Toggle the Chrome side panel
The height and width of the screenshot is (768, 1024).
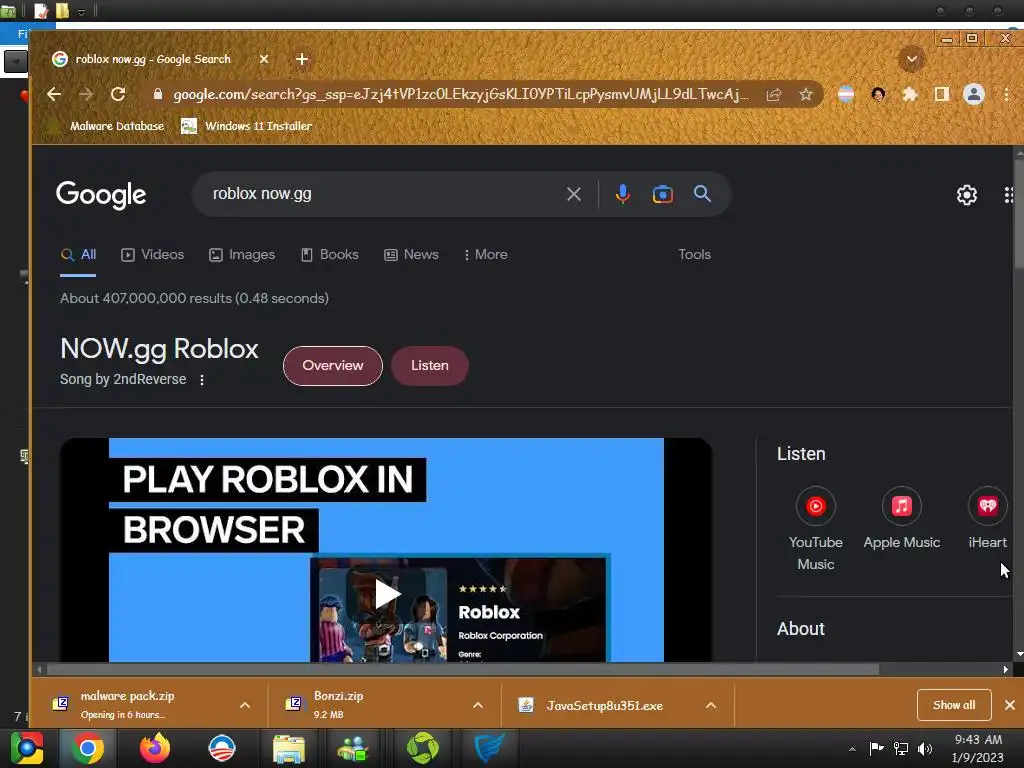(942, 95)
